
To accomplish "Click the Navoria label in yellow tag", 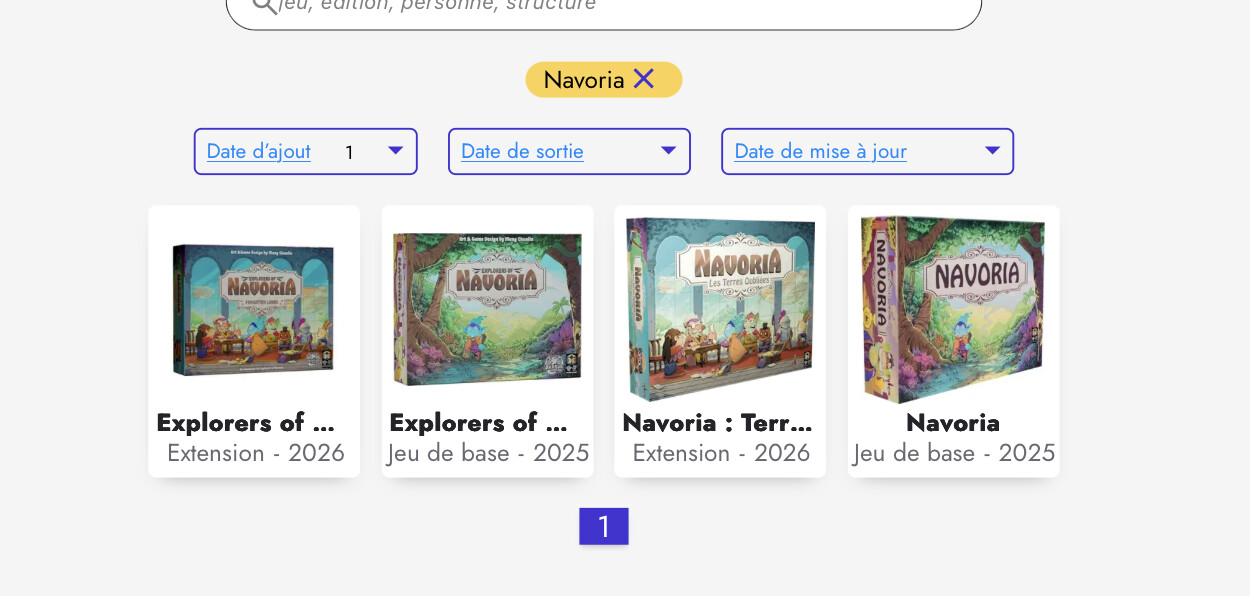I will 584,80.
